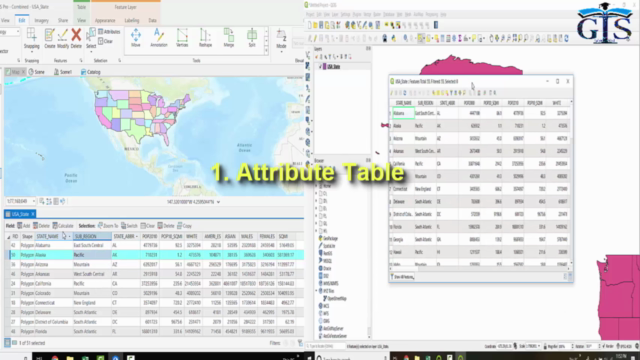Click the Alabama cell in QGIS table
This screenshot has height=360, width=640.
pos(403,113)
